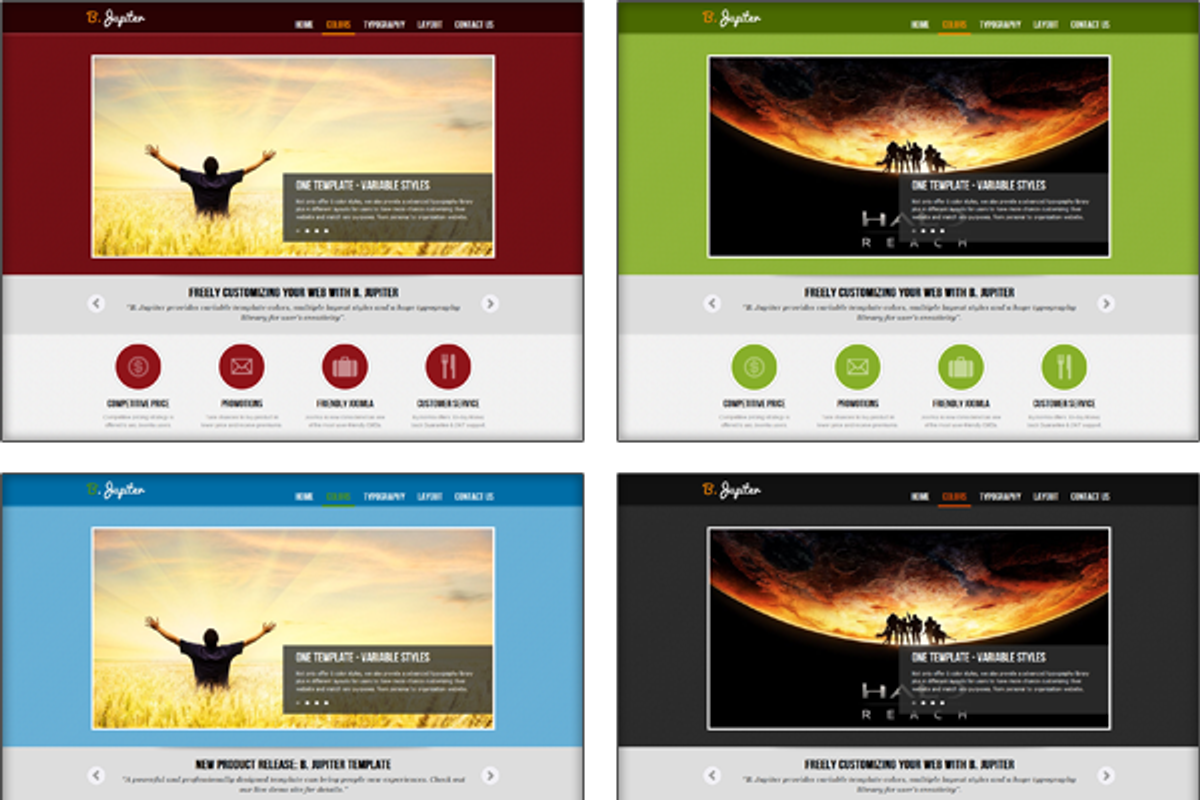1200x800 pixels.
Task: Open Layout in the red template menu
Action: coord(430,25)
